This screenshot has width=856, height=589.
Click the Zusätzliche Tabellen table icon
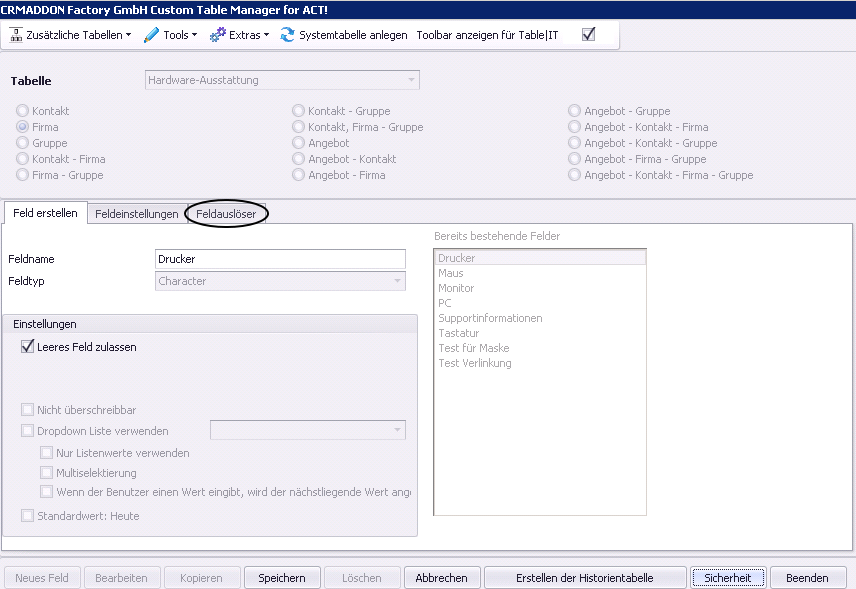point(16,35)
